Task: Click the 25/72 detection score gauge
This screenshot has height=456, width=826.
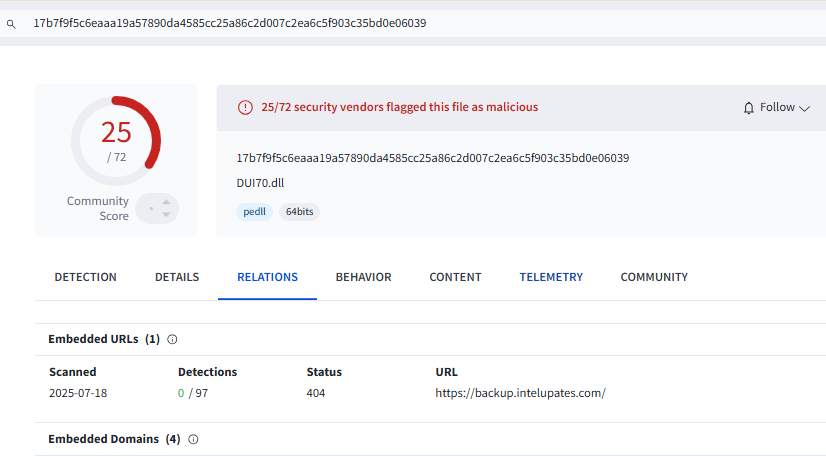Action: (x=116, y=140)
